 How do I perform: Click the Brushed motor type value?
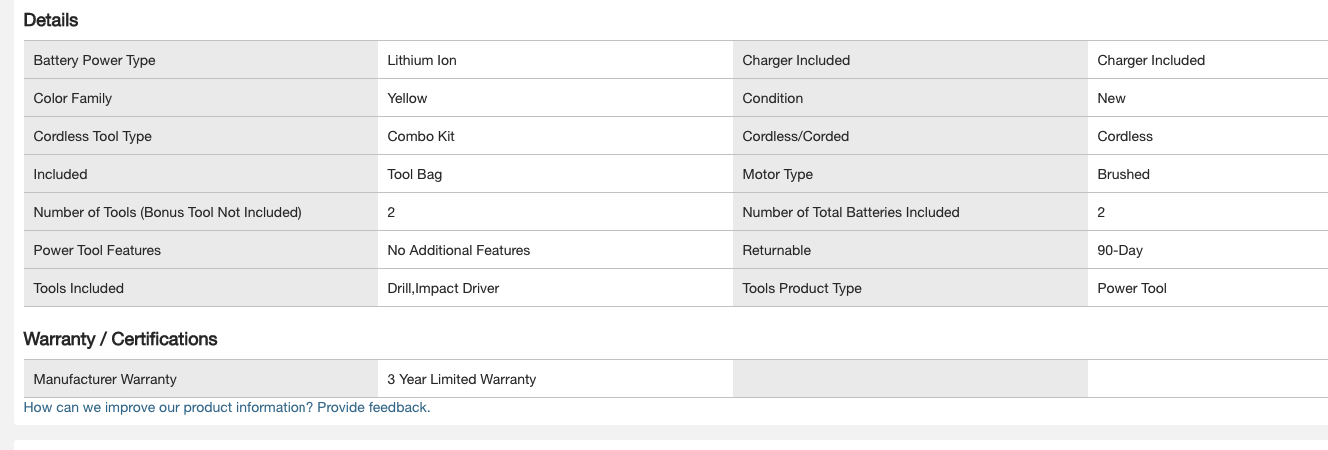(x=1123, y=174)
